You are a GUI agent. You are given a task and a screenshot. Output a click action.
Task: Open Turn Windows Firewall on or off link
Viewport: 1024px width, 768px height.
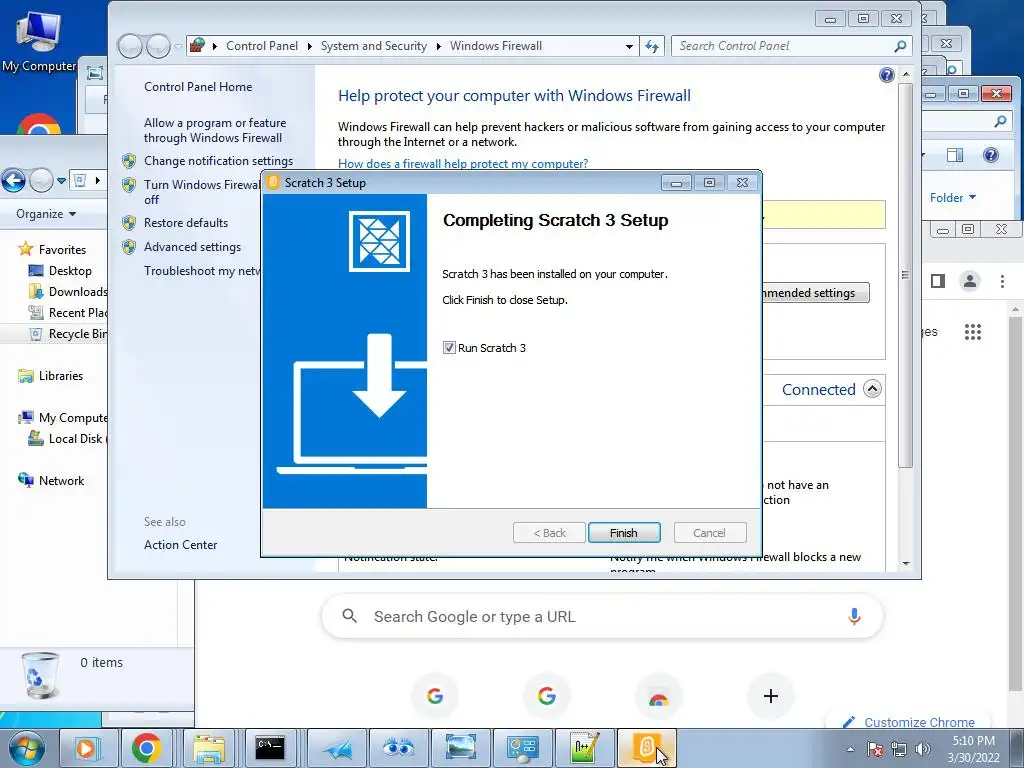201,192
